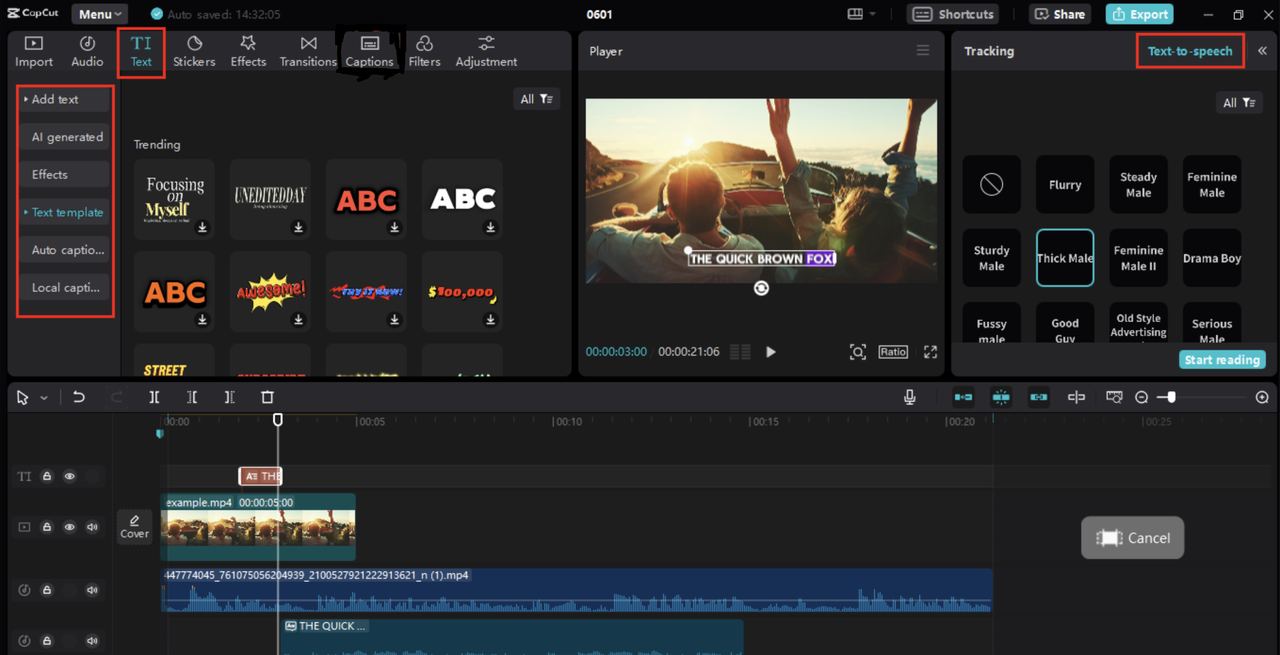Download the white ABC text template
Viewport: 1280px width, 655px height.
491,228
